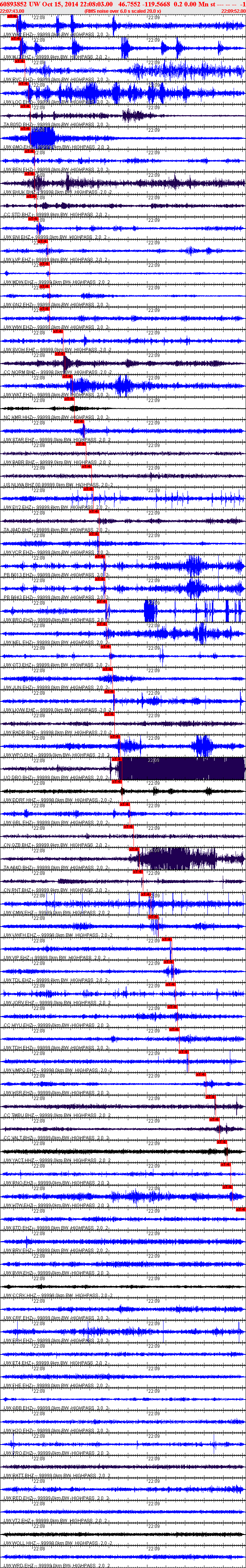Select the UW MDW EHZ trace label
This screenshot has height=1568, width=246.
pos(57,282)
